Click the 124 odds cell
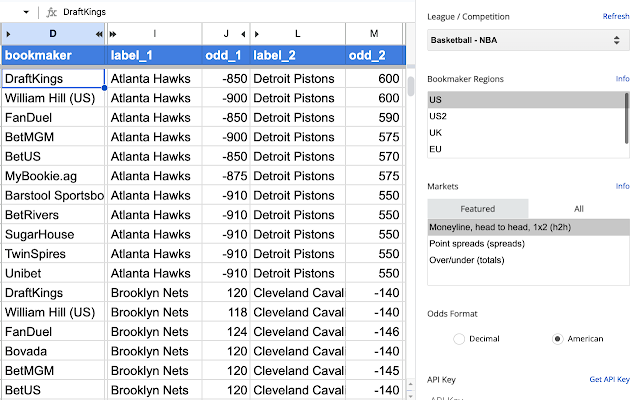 click(226, 332)
